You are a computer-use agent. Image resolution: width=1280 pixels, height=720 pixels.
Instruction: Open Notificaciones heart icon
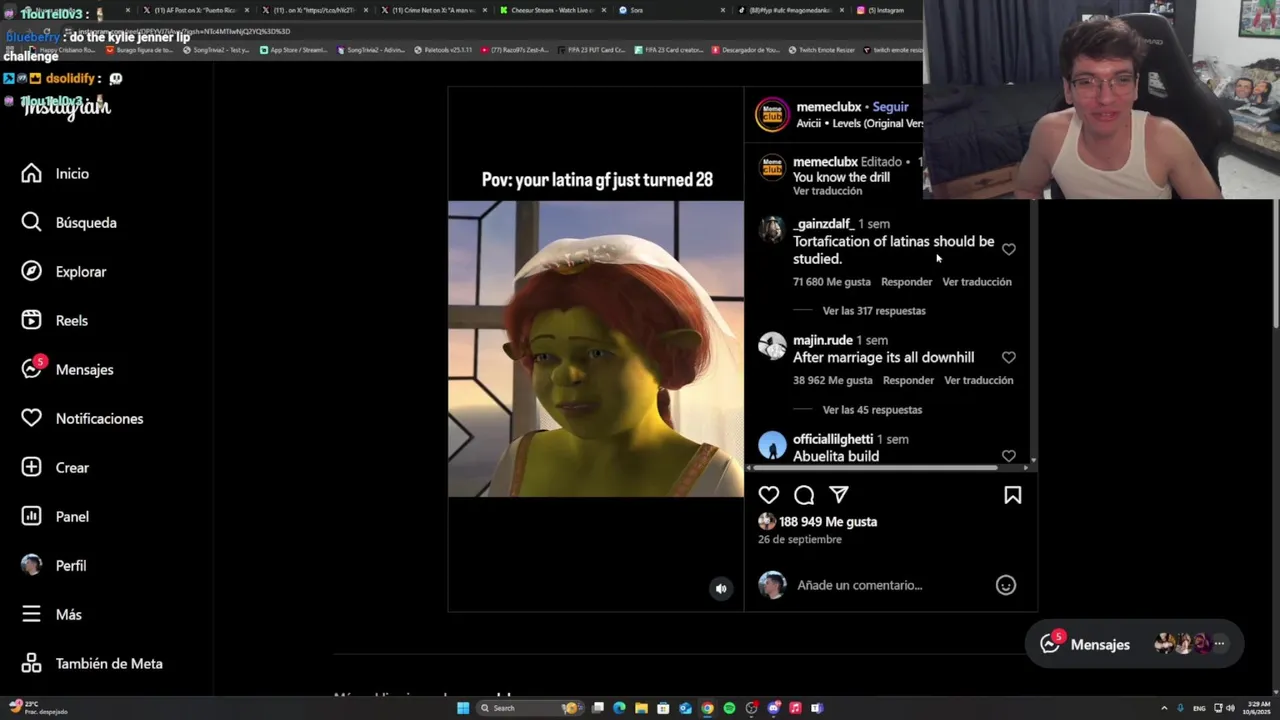32,419
